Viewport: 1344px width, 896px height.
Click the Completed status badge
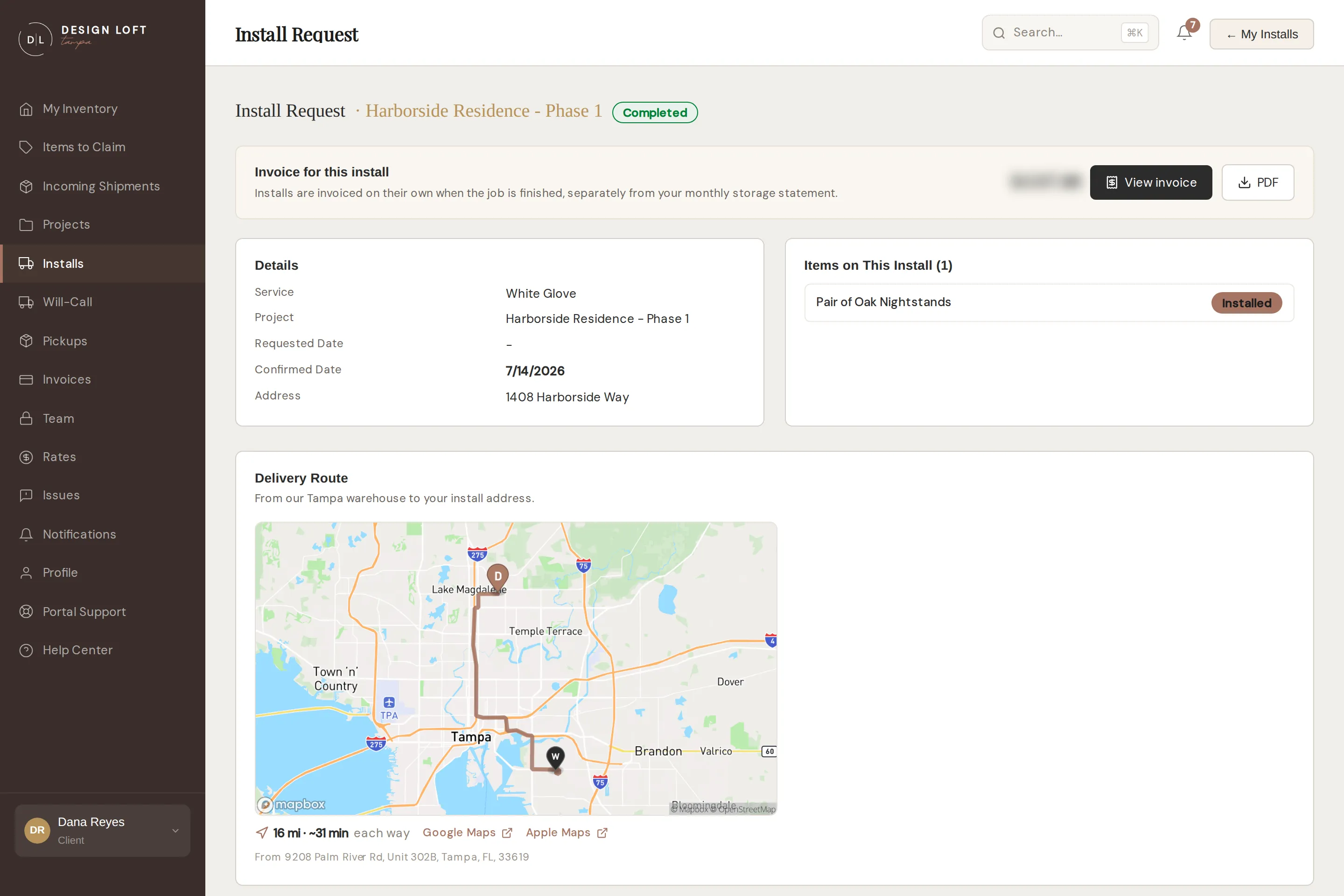click(655, 112)
